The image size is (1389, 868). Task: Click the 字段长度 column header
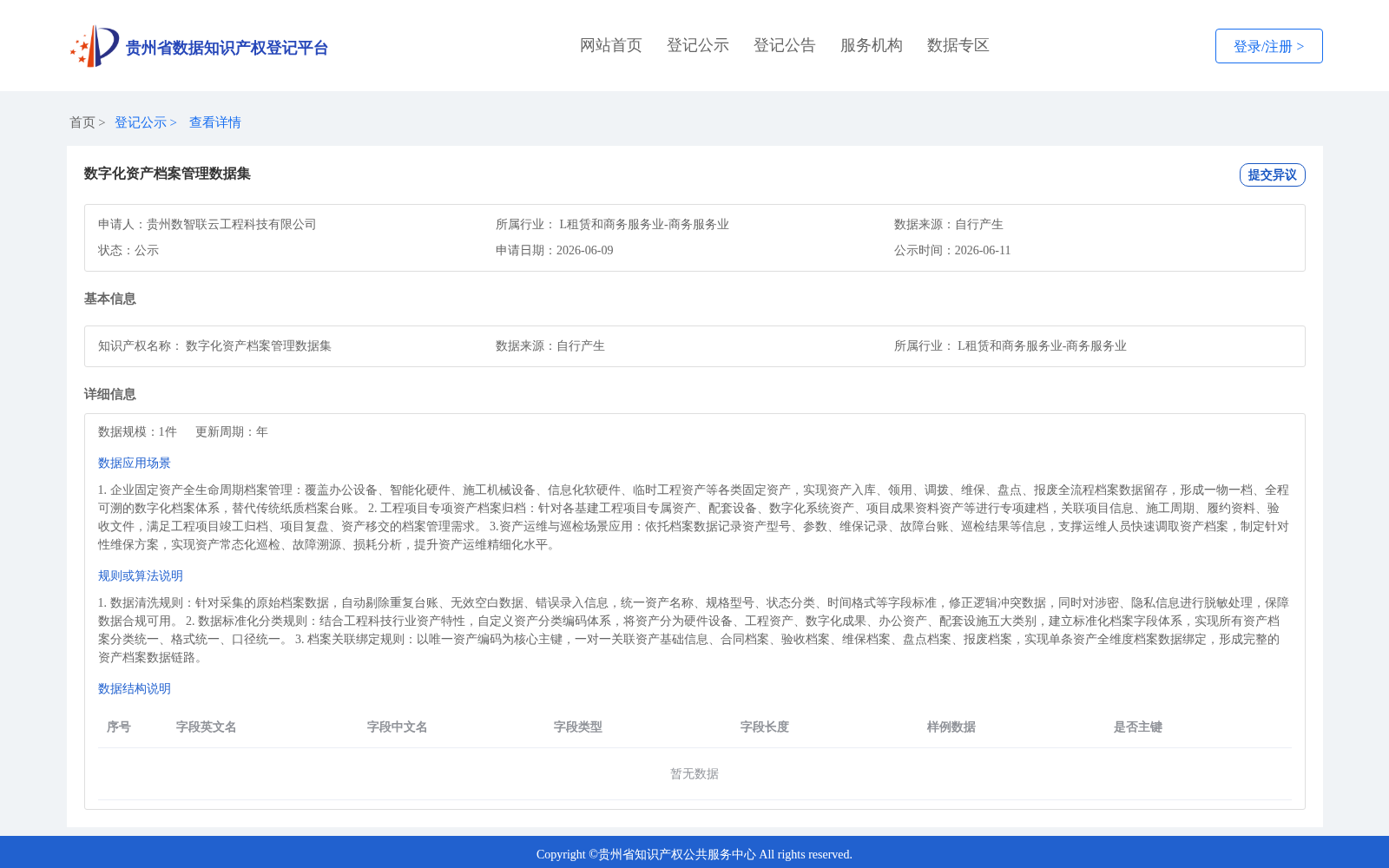point(765,727)
